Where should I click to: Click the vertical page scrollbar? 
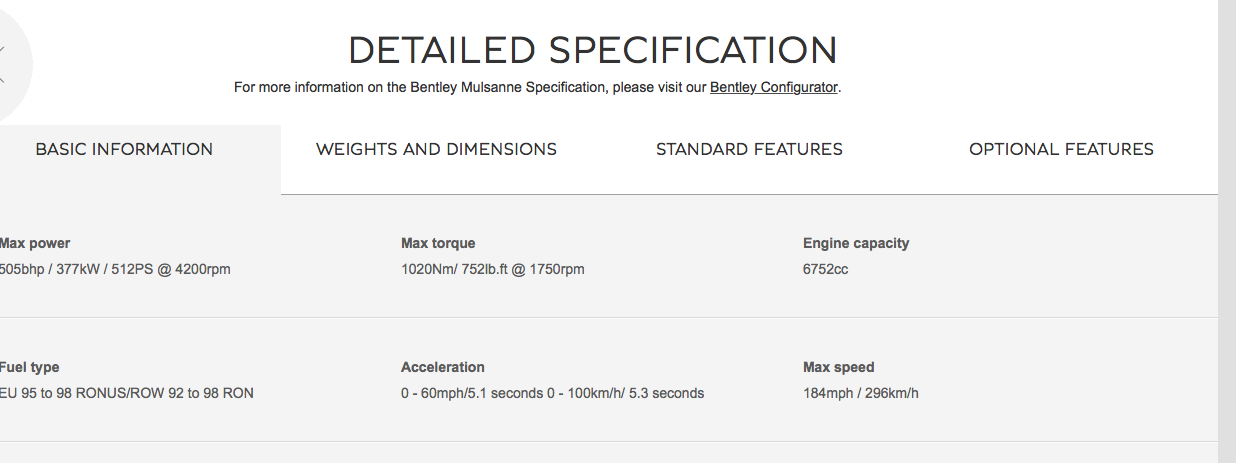[1227, 231]
